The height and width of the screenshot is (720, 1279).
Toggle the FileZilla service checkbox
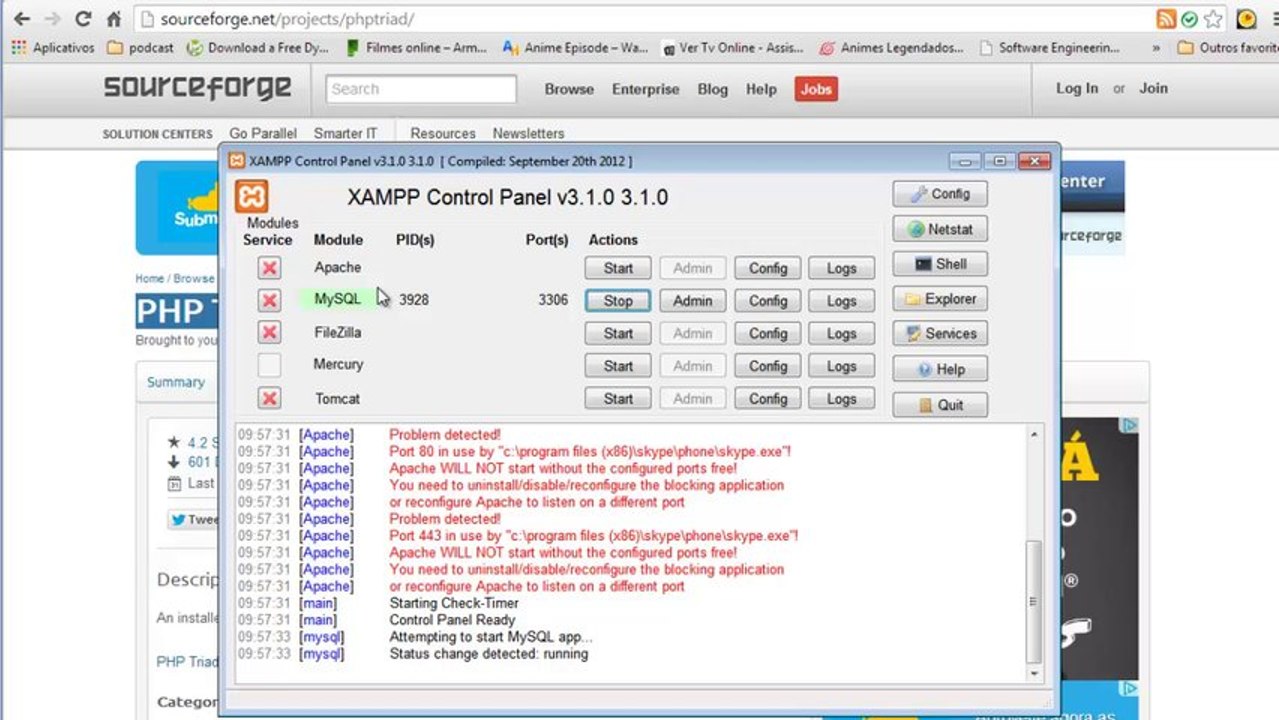click(268, 332)
